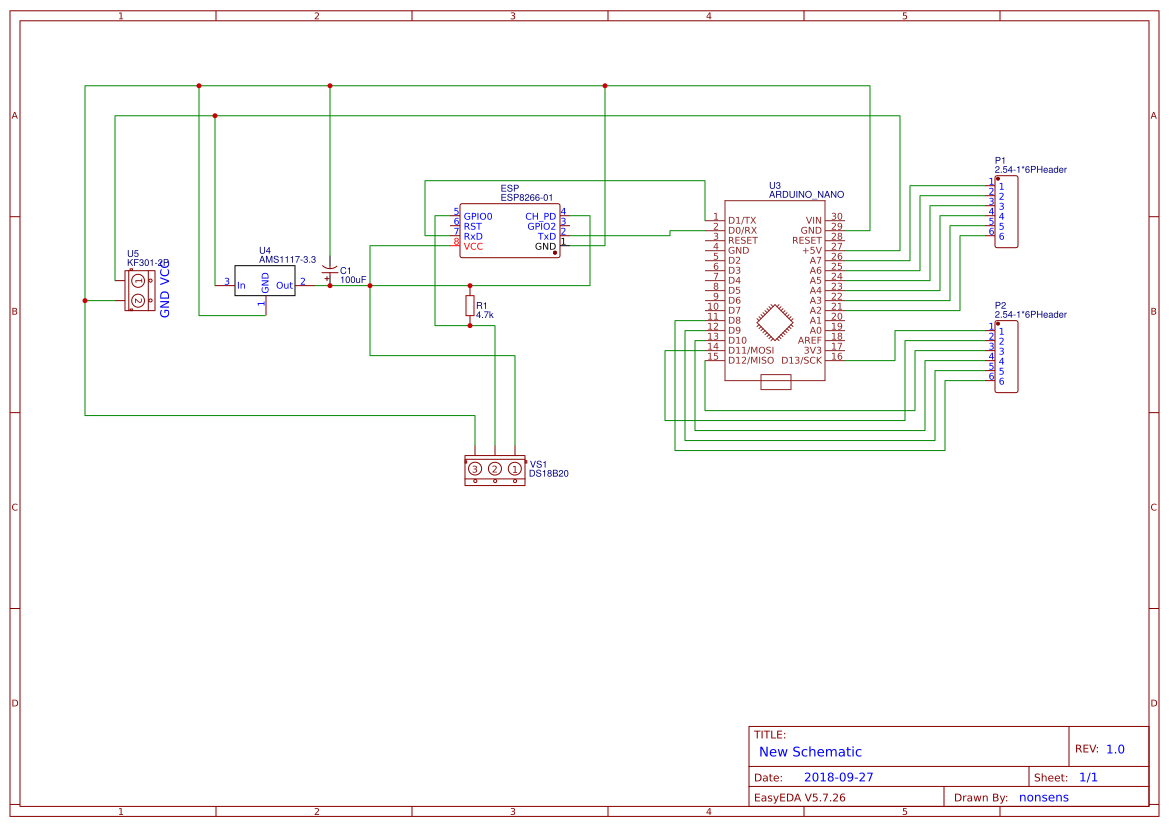1169x827 pixels.
Task: Select the Drawn By nonsens name
Action: point(1043,797)
